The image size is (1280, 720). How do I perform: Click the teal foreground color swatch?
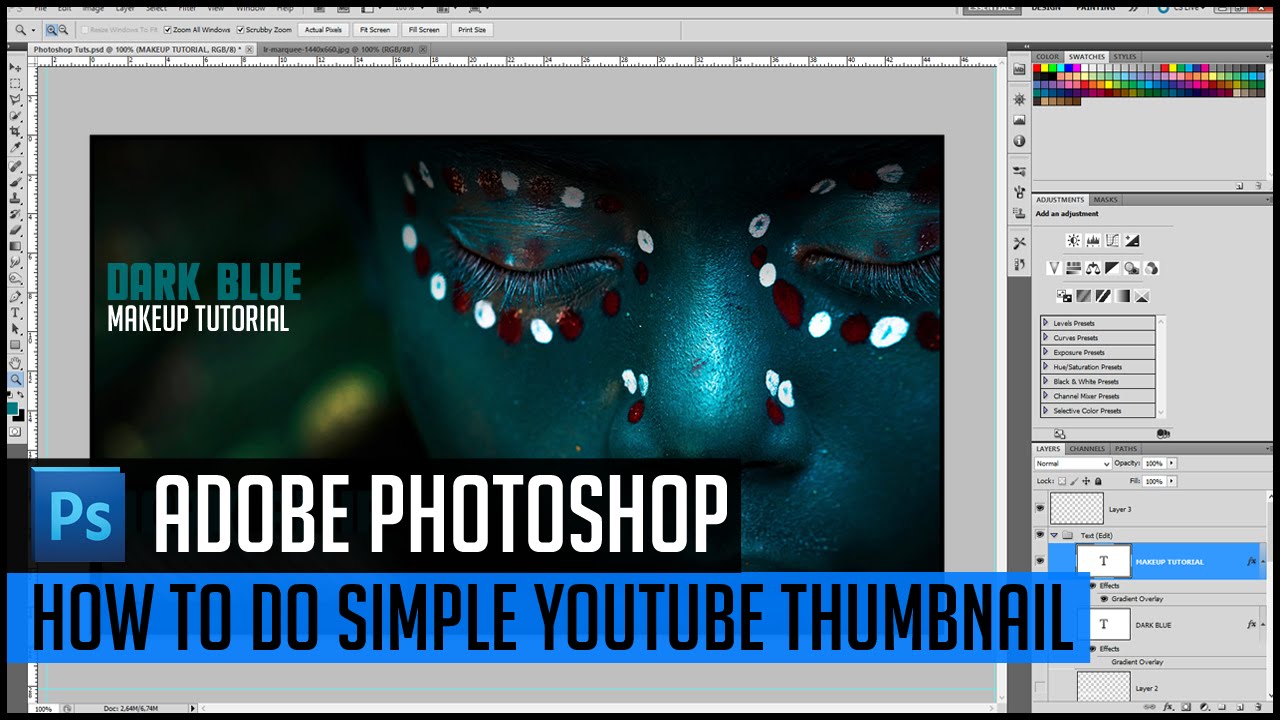tap(13, 408)
